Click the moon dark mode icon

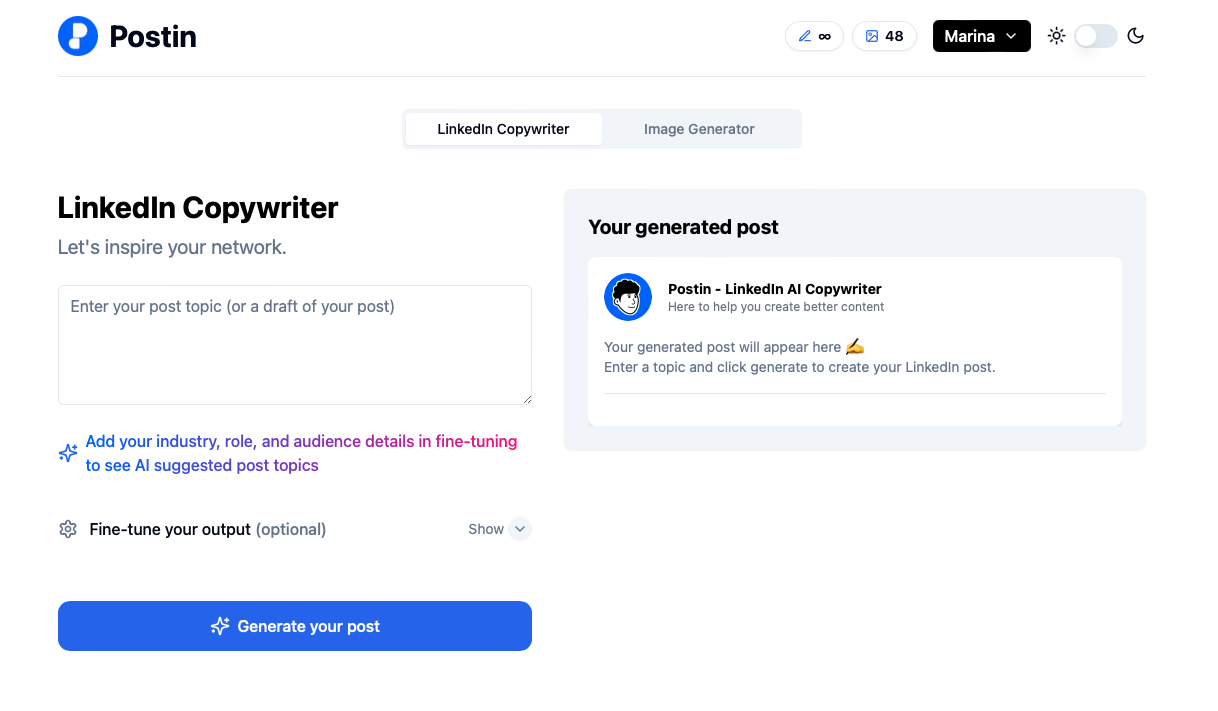click(1135, 36)
